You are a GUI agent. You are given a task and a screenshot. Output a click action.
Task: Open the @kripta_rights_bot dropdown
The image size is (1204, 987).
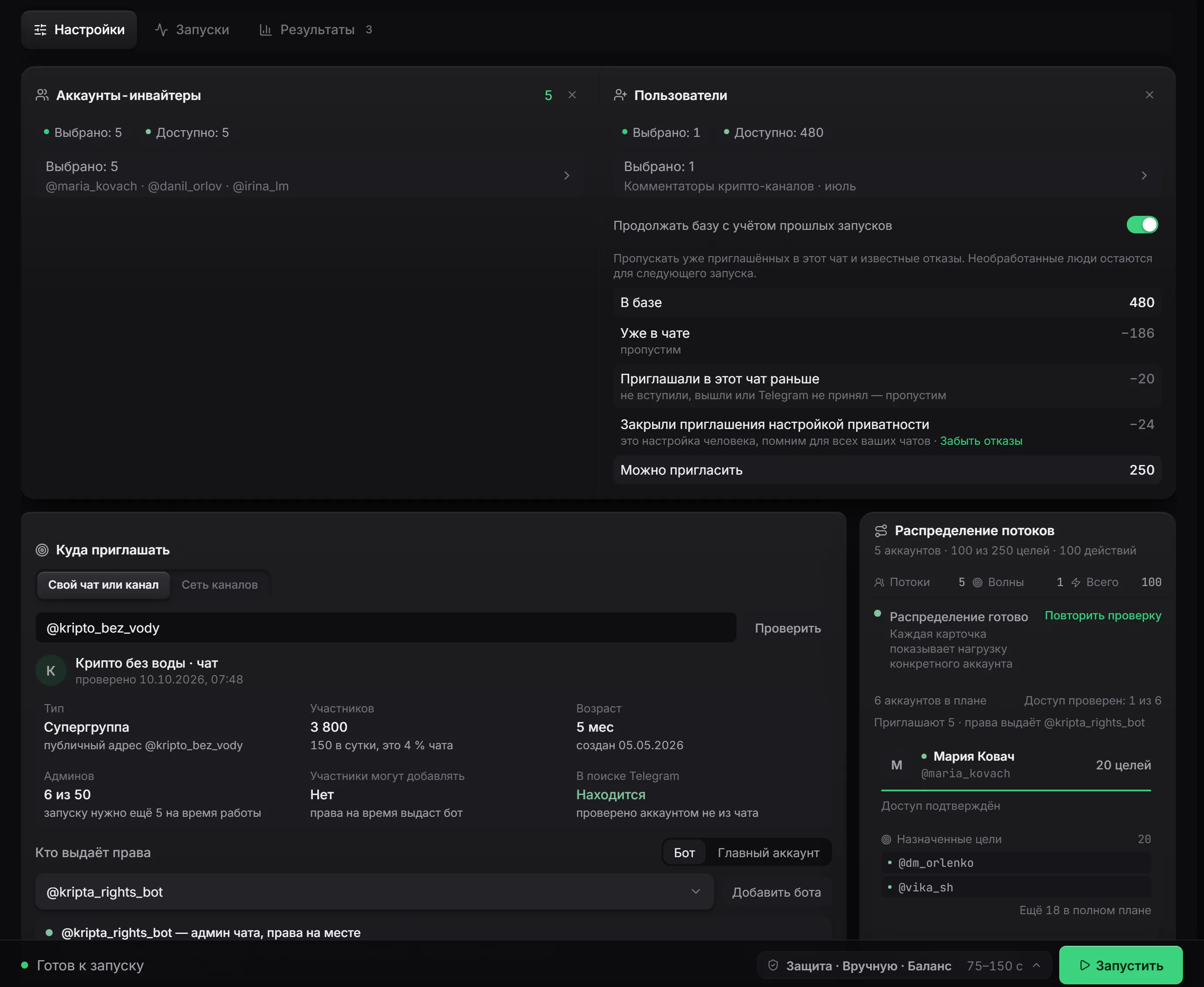pos(374,892)
